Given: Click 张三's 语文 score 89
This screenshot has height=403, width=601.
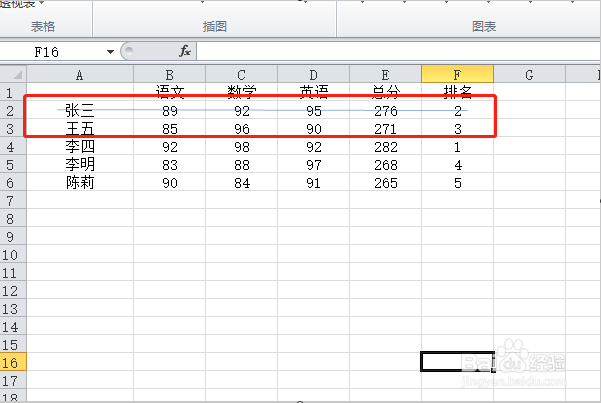Looking at the screenshot, I should click(169, 110).
